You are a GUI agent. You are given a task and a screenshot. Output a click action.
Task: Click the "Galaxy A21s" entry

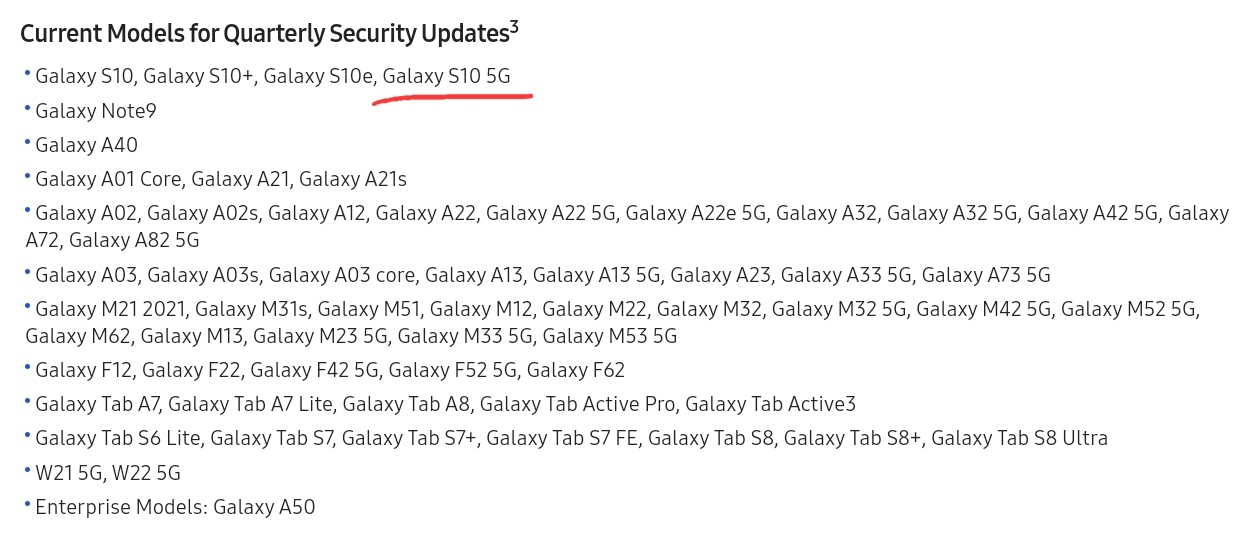point(352,180)
